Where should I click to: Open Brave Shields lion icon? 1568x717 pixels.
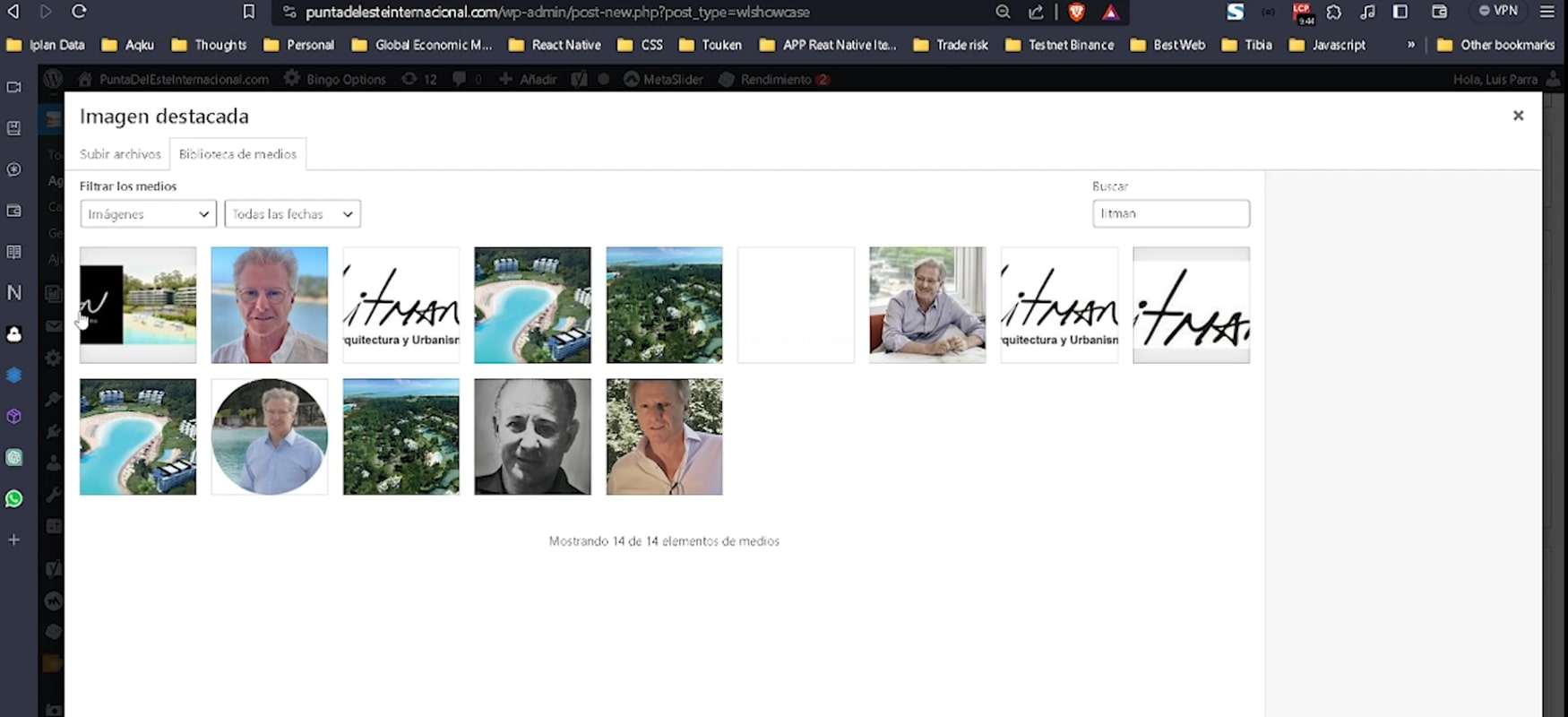[x=1076, y=12]
